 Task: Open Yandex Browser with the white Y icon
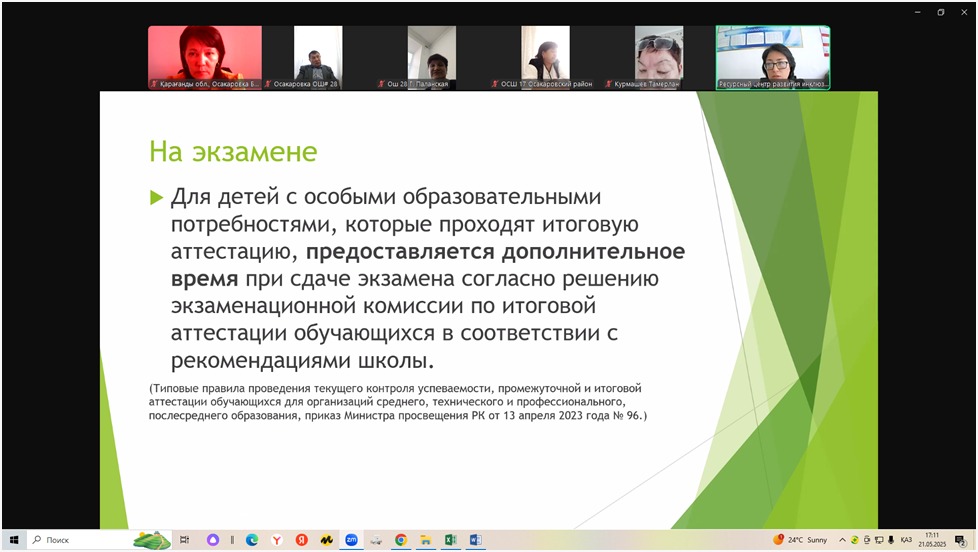coord(277,540)
